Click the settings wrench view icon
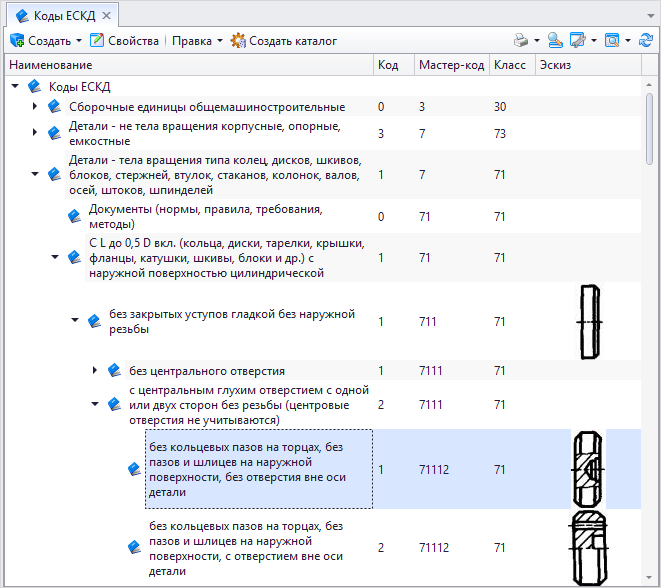The image size is (661, 588). pos(578,41)
